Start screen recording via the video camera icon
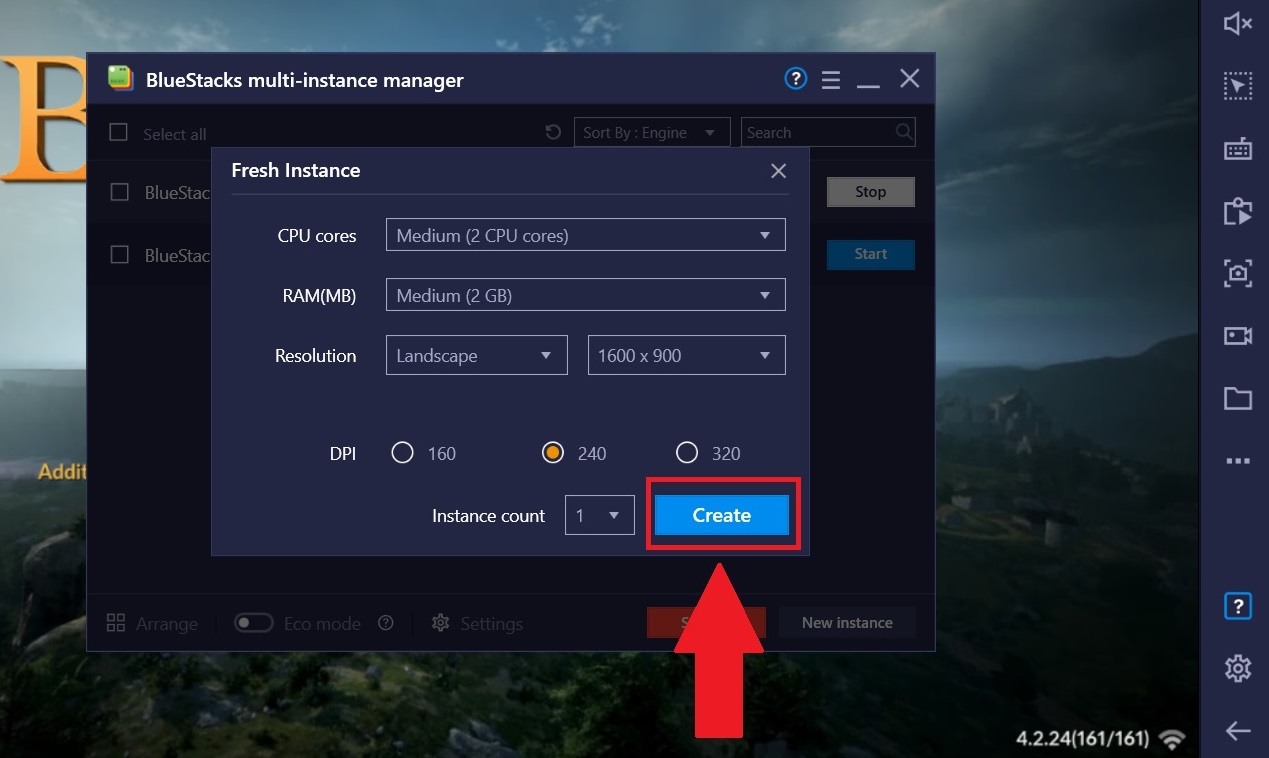The image size is (1269, 758). pos(1238,336)
